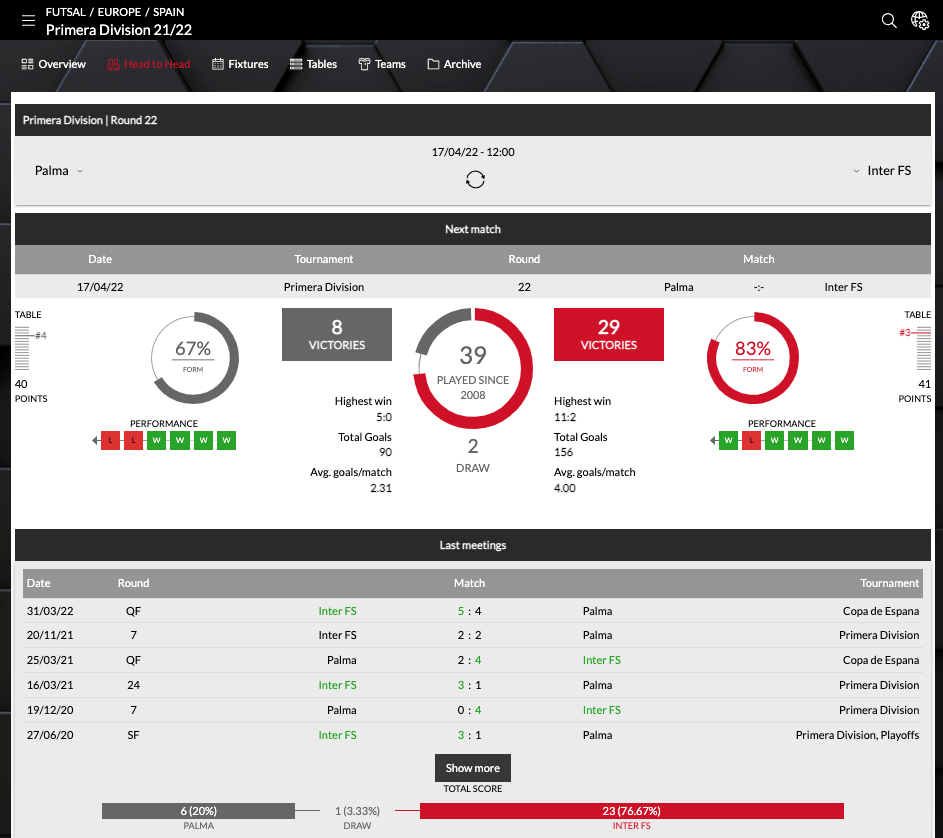
Task: Open the Teams tab
Action: [x=382, y=64]
